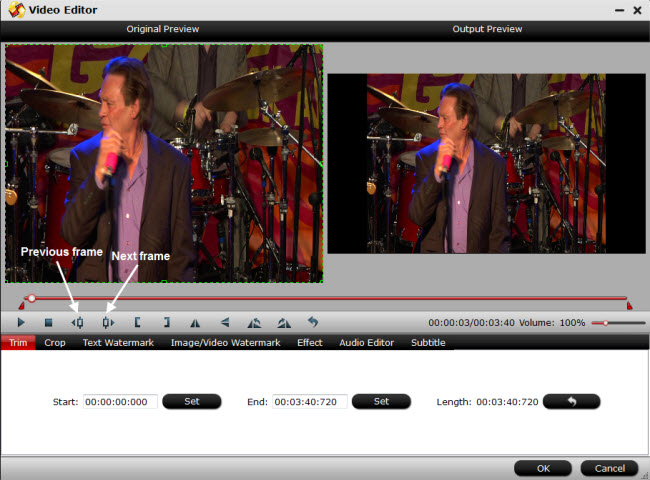Flip the video horizontally
This screenshot has height=480, width=650.
pos(195,323)
